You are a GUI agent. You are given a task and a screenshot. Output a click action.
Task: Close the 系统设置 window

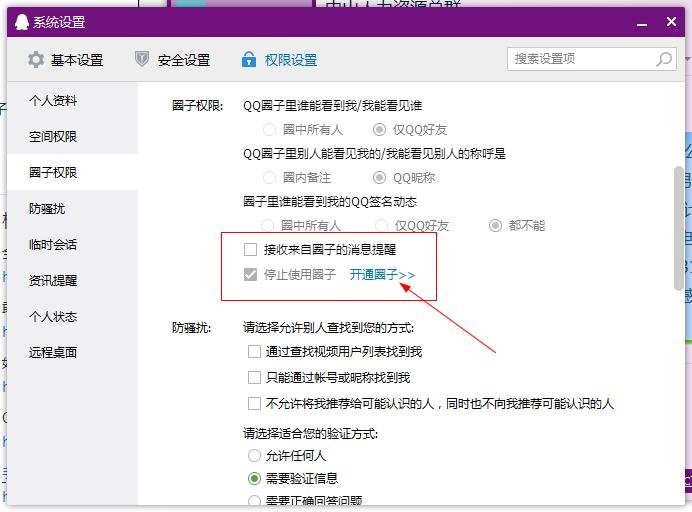tap(671, 21)
